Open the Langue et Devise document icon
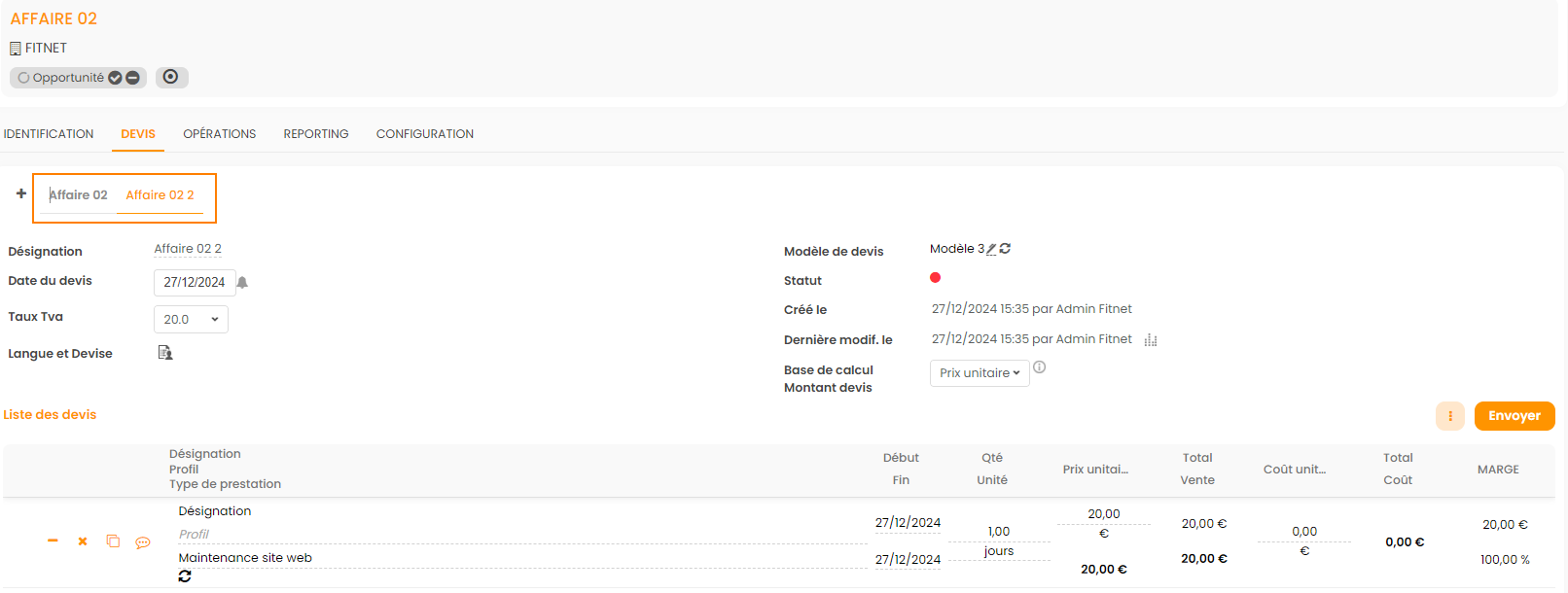 (x=165, y=353)
